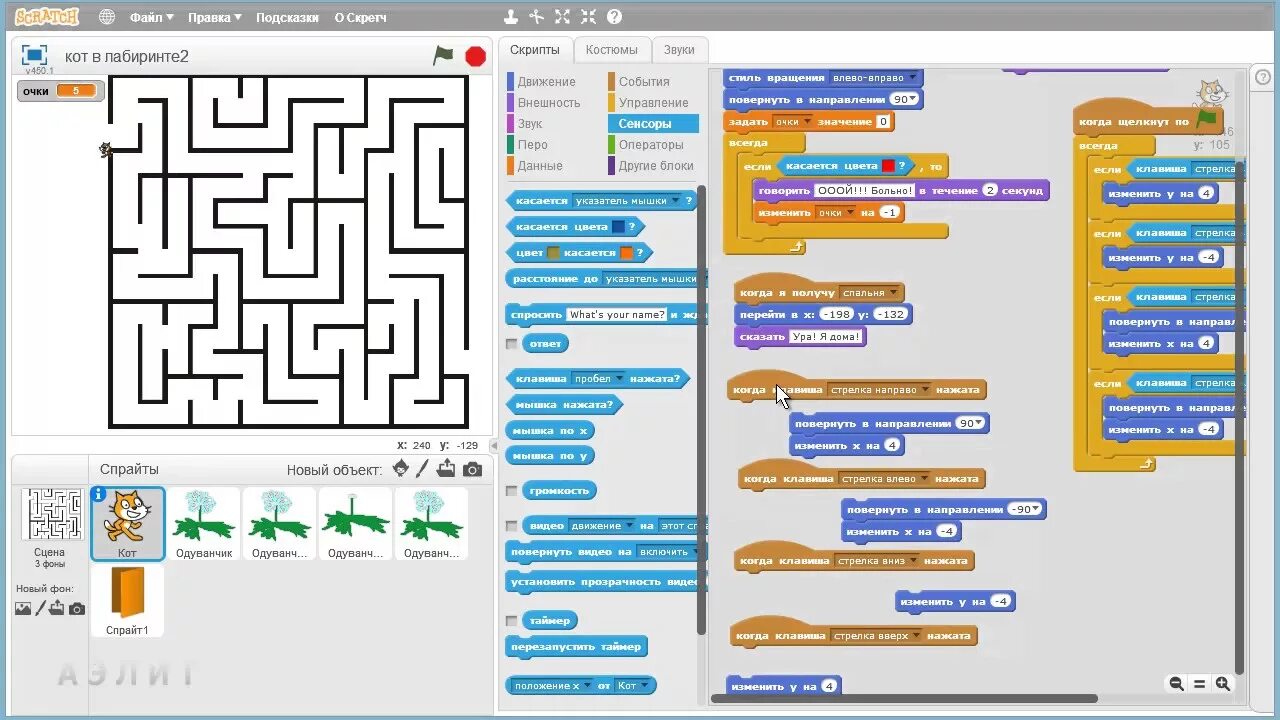The height and width of the screenshot is (720, 1280).
Task: Toggle the таймер reporter checkbox
Action: [x=512, y=620]
